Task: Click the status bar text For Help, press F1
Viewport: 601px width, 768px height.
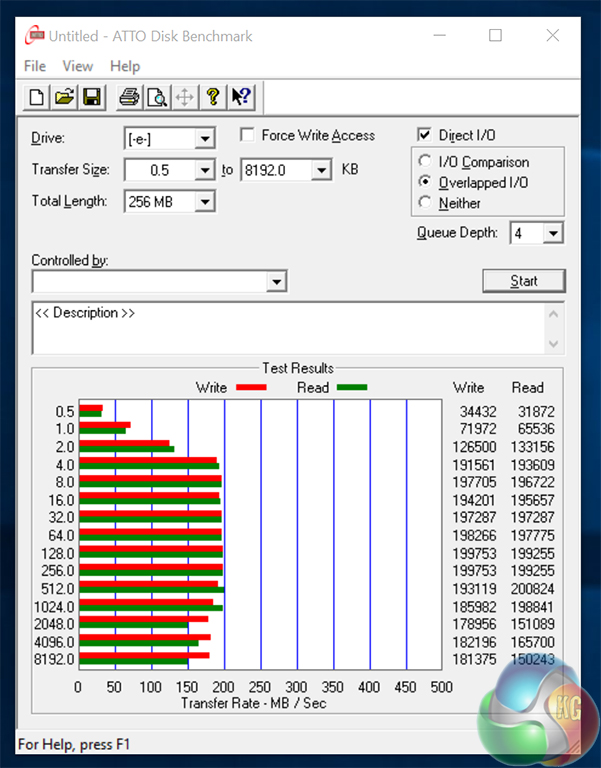Action: (74, 744)
